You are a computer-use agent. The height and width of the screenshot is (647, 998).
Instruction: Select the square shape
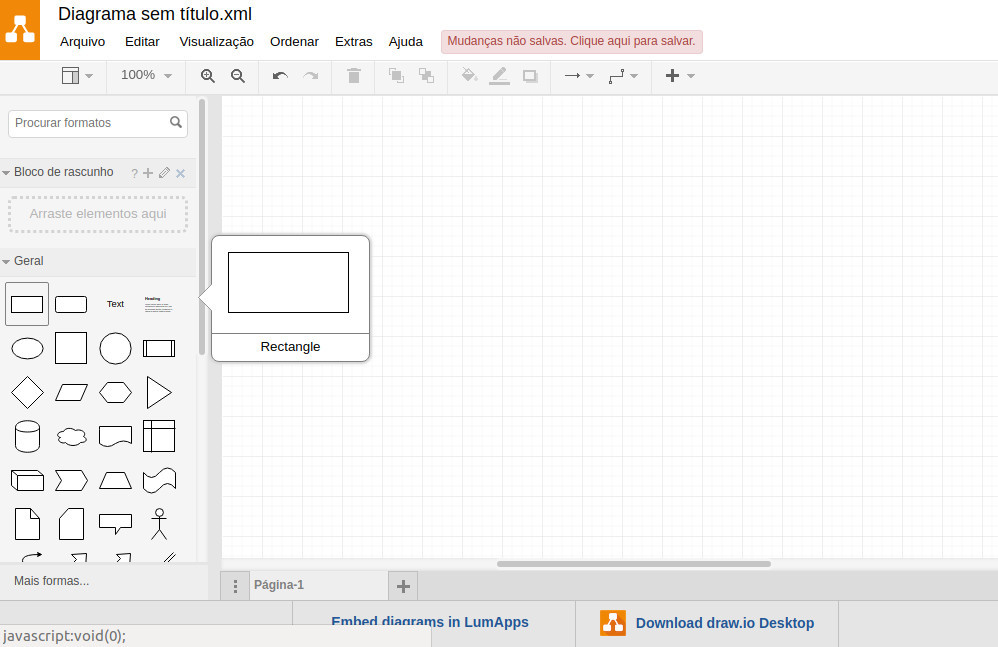(71, 348)
